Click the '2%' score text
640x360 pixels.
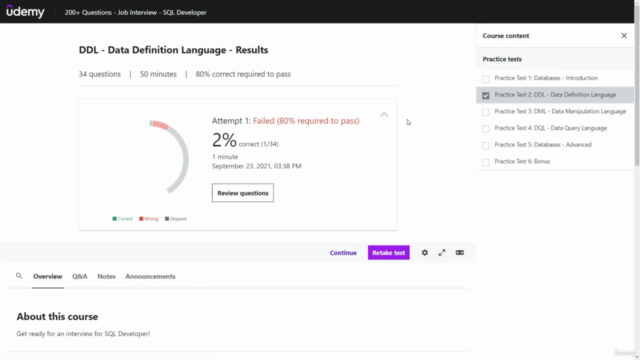[224, 140]
